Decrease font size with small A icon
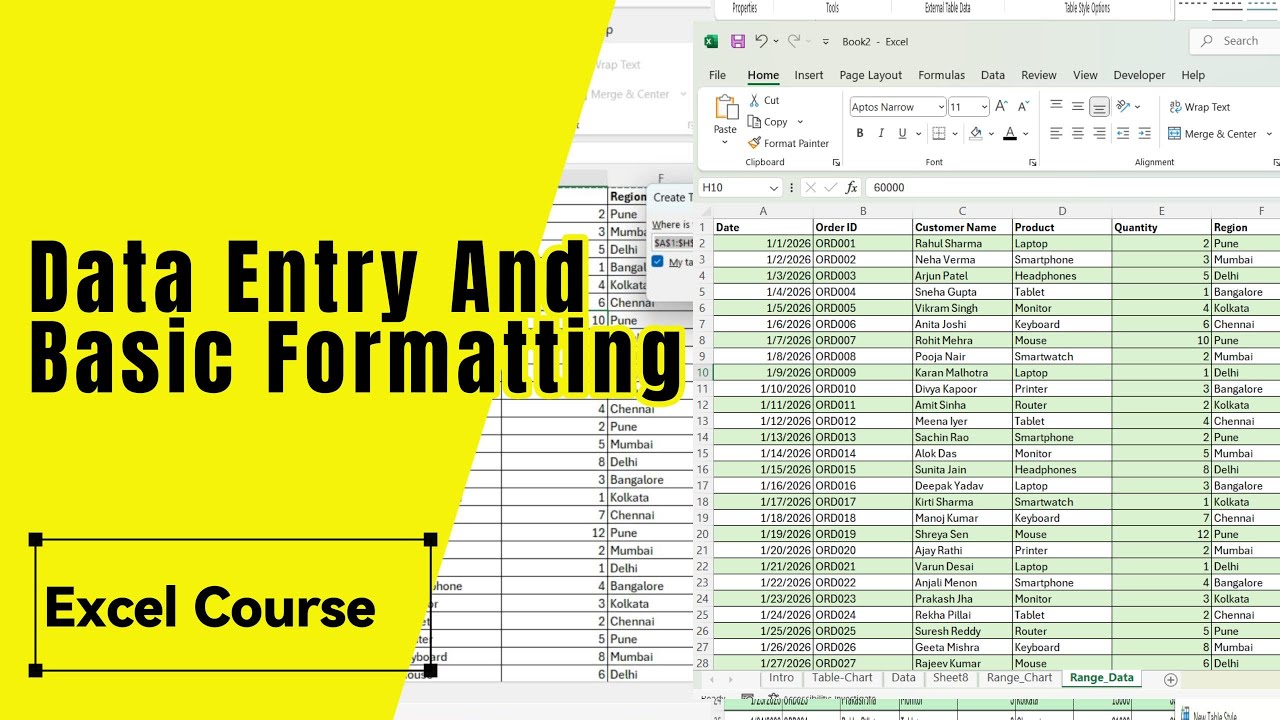 point(1023,106)
